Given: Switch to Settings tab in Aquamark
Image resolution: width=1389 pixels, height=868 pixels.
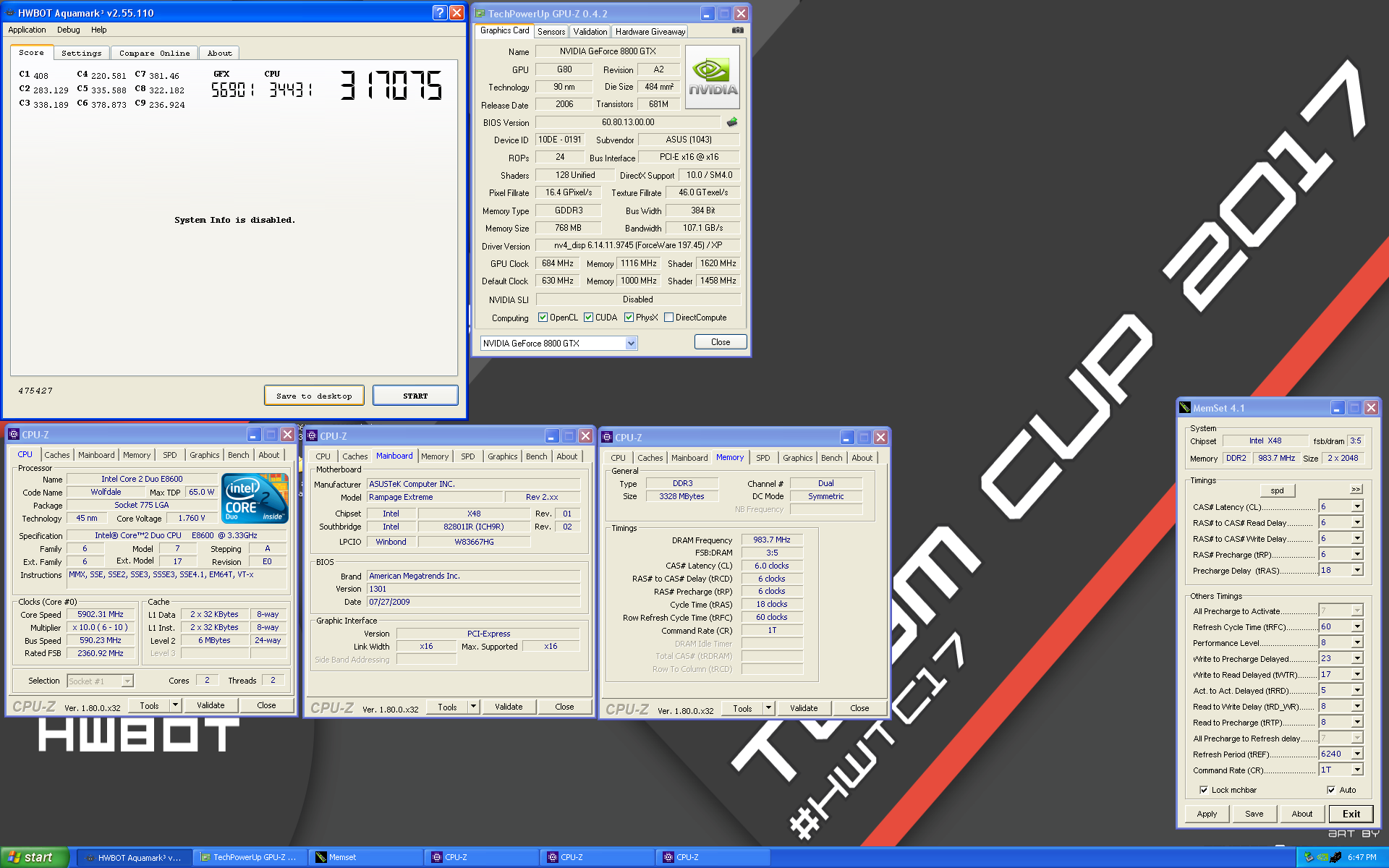Looking at the screenshot, I should (x=81, y=53).
